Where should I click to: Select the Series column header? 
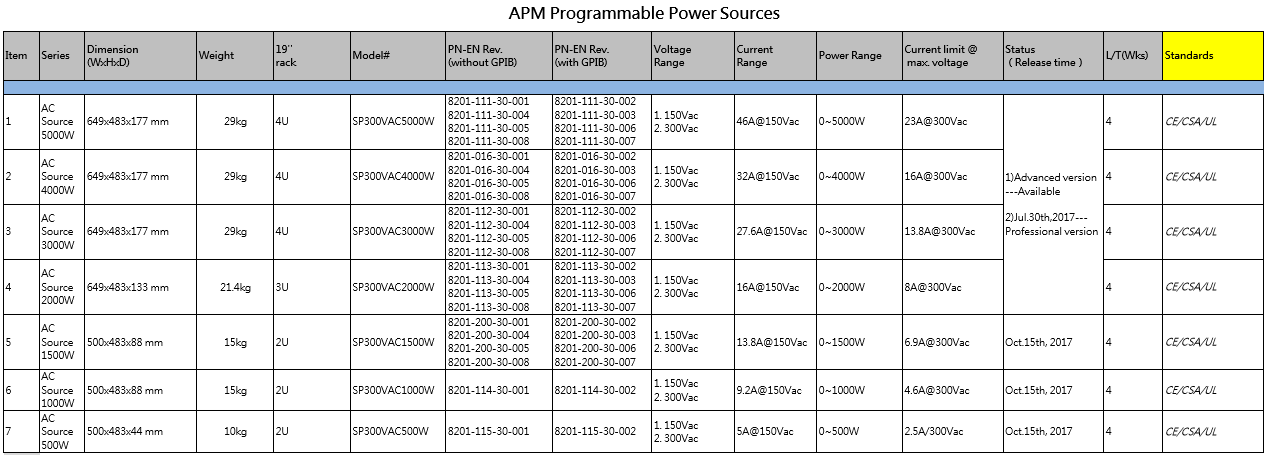click(61, 56)
